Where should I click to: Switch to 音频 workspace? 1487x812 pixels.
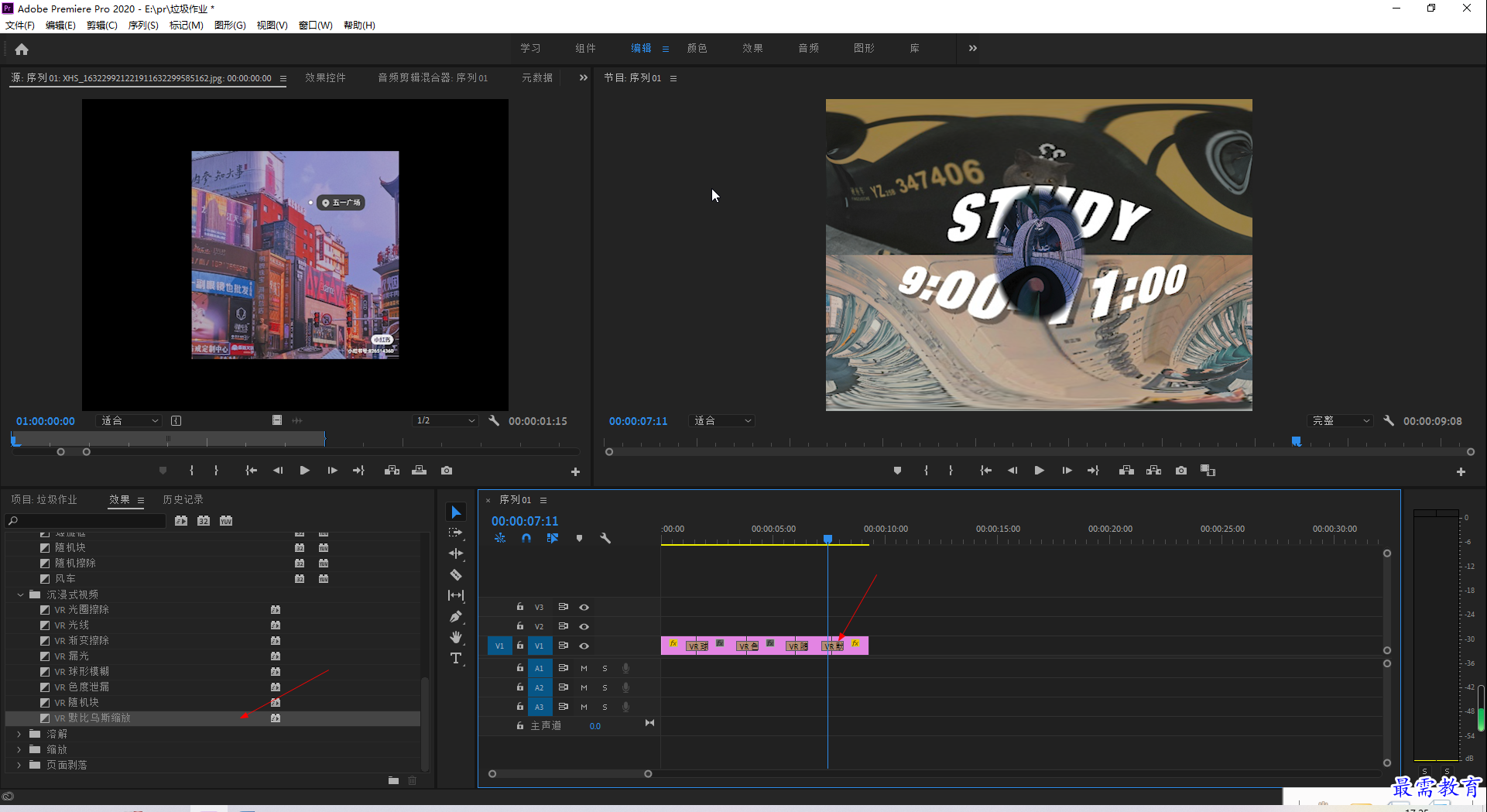click(x=808, y=48)
